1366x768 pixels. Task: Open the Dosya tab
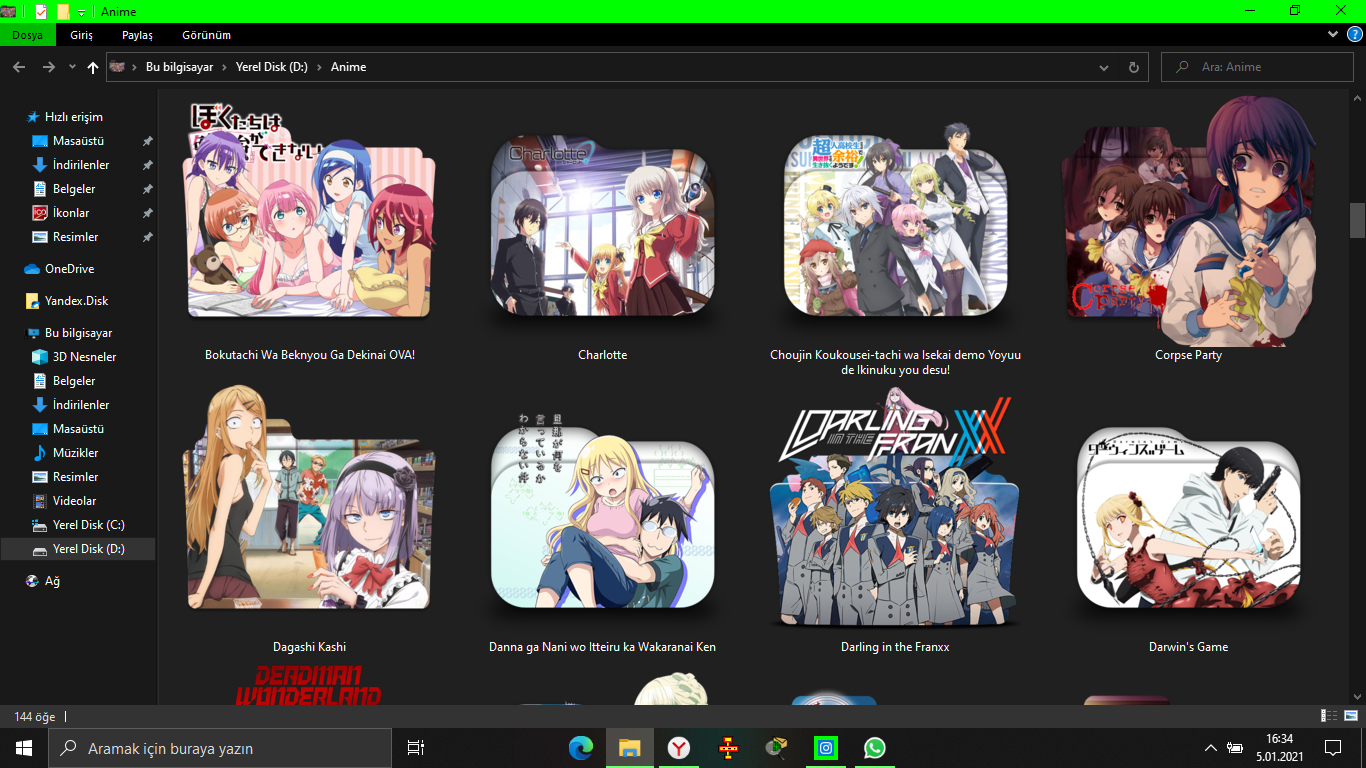(28, 35)
